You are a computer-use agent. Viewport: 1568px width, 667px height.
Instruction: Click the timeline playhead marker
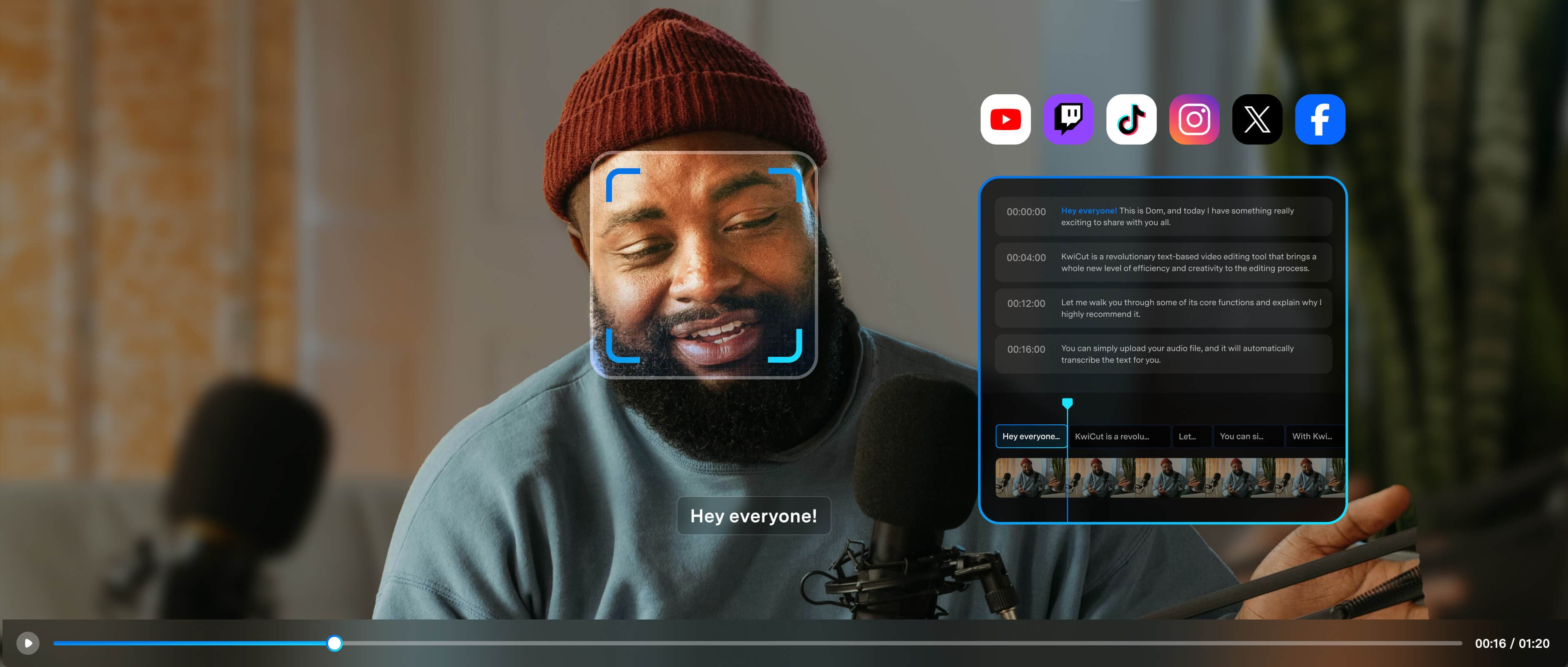1067,403
